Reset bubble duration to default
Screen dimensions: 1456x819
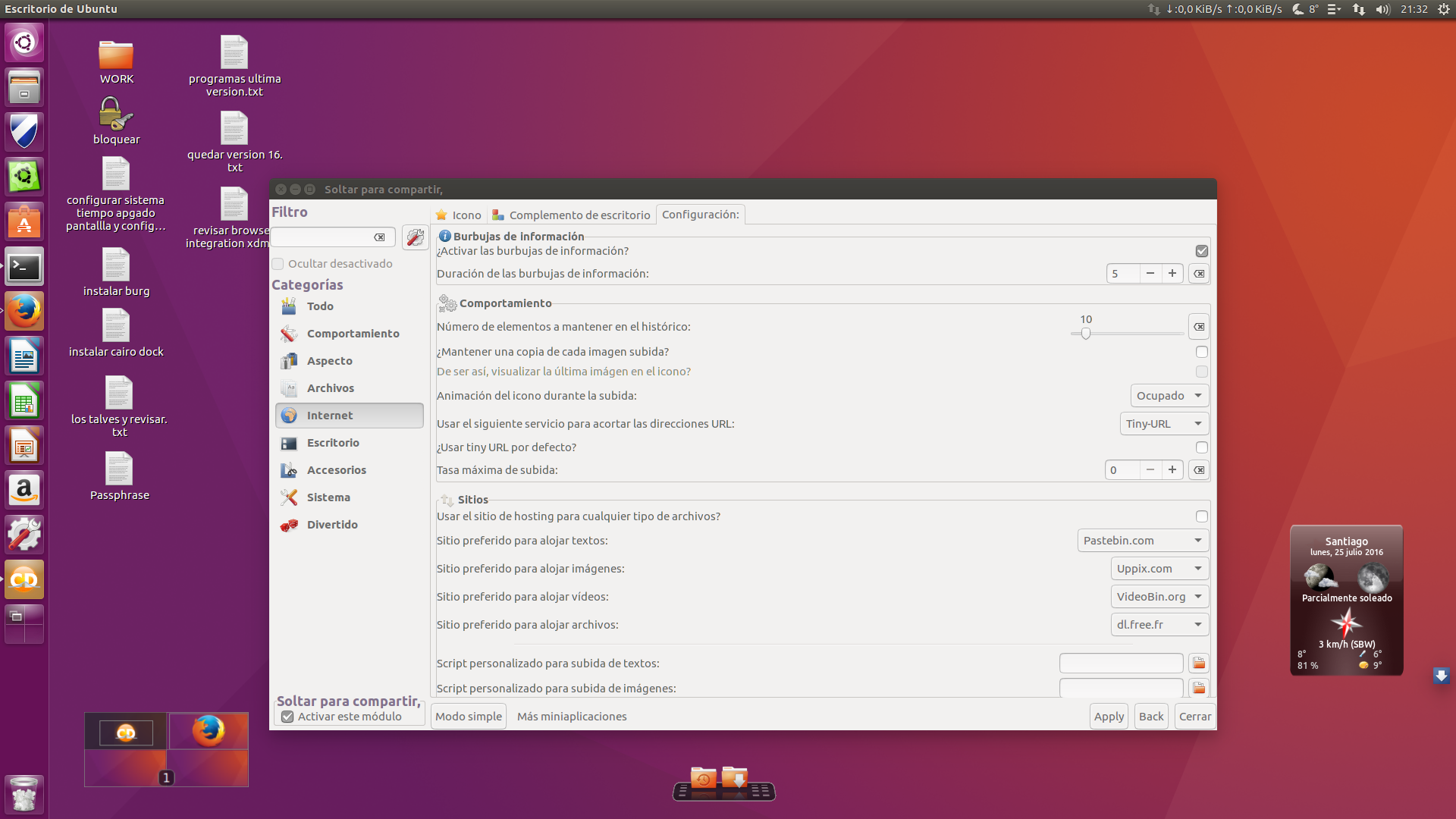pos(1199,274)
